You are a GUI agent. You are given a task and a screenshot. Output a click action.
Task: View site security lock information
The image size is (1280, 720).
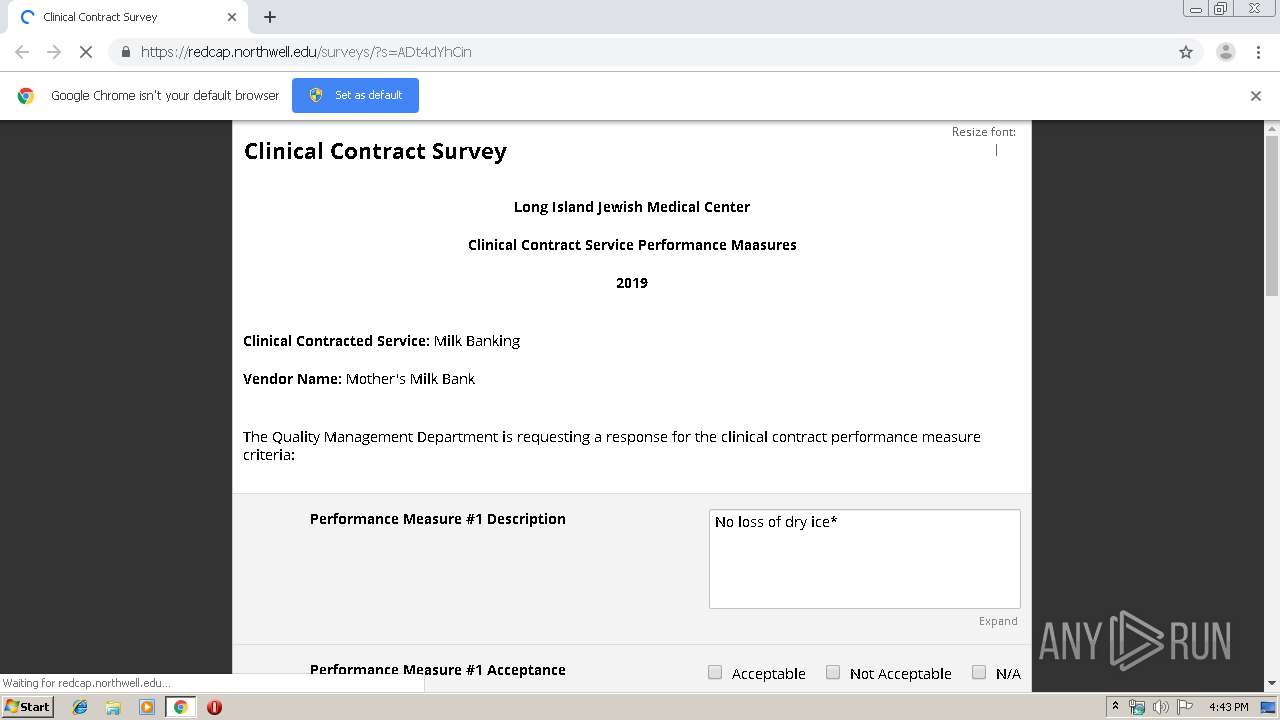point(125,52)
